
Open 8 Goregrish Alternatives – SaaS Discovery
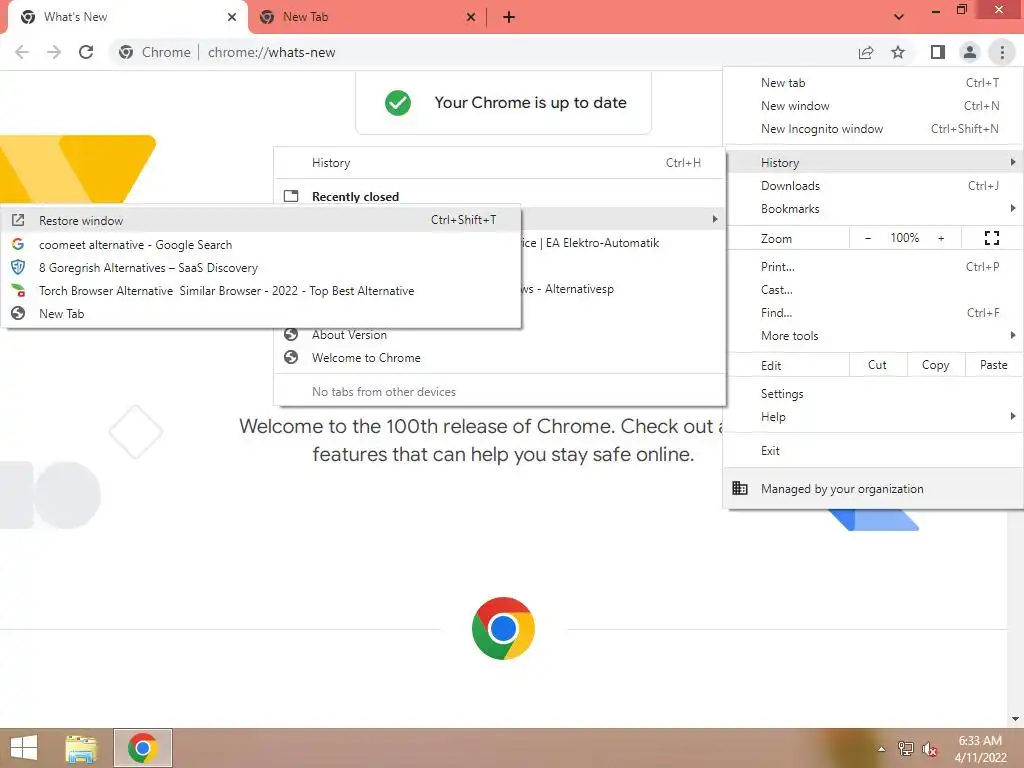pyautogui.click(x=261, y=268)
